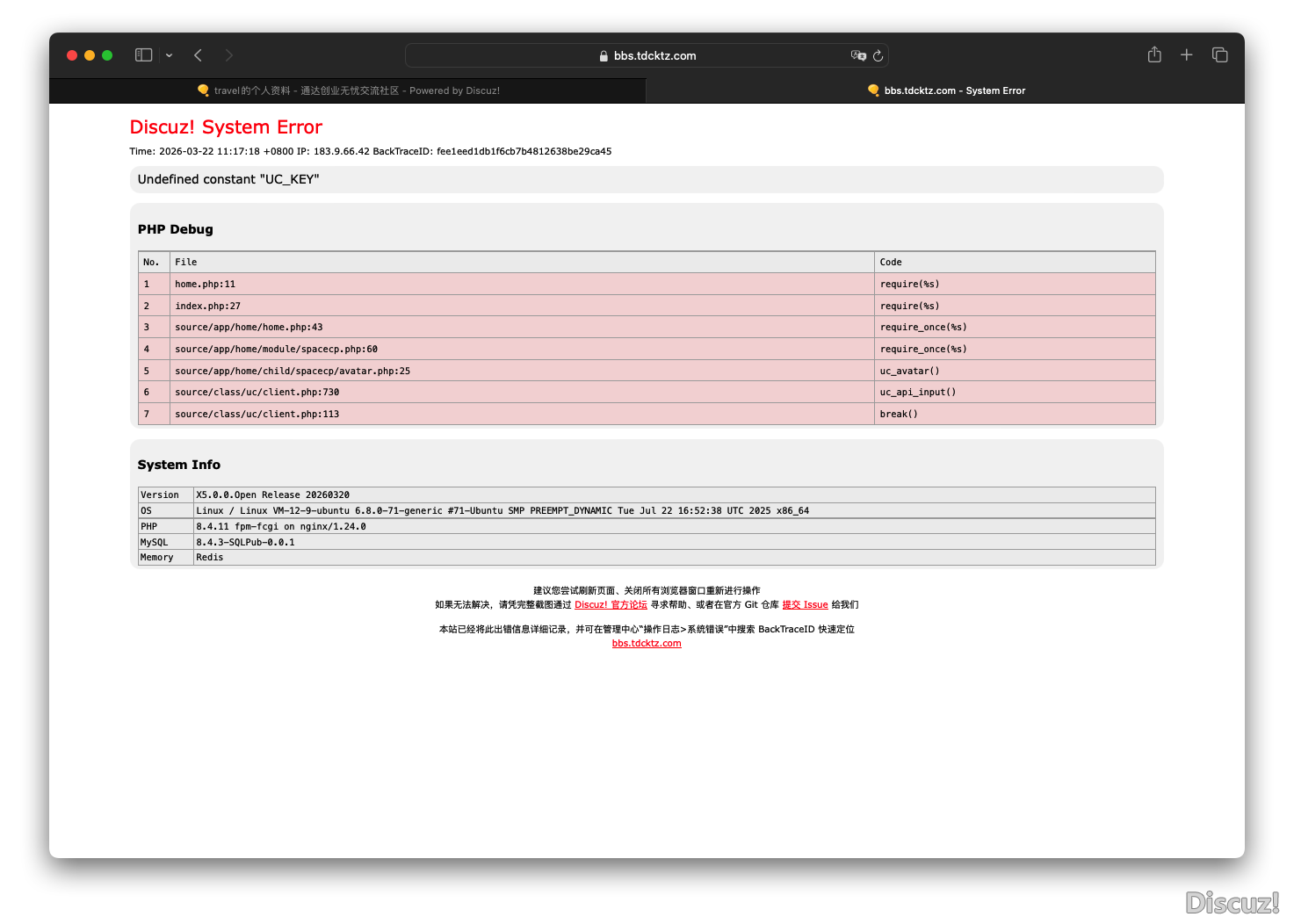Click the forward navigation arrow
Screen dimensions: 1294x924
coord(228,55)
